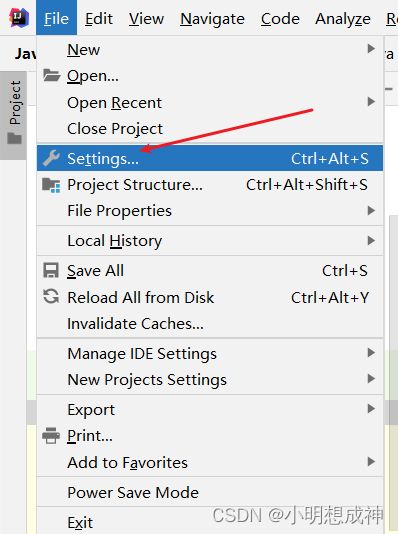This screenshot has height=534, width=398.
Task: Click the Project Structure folder icon
Action: click(51, 185)
